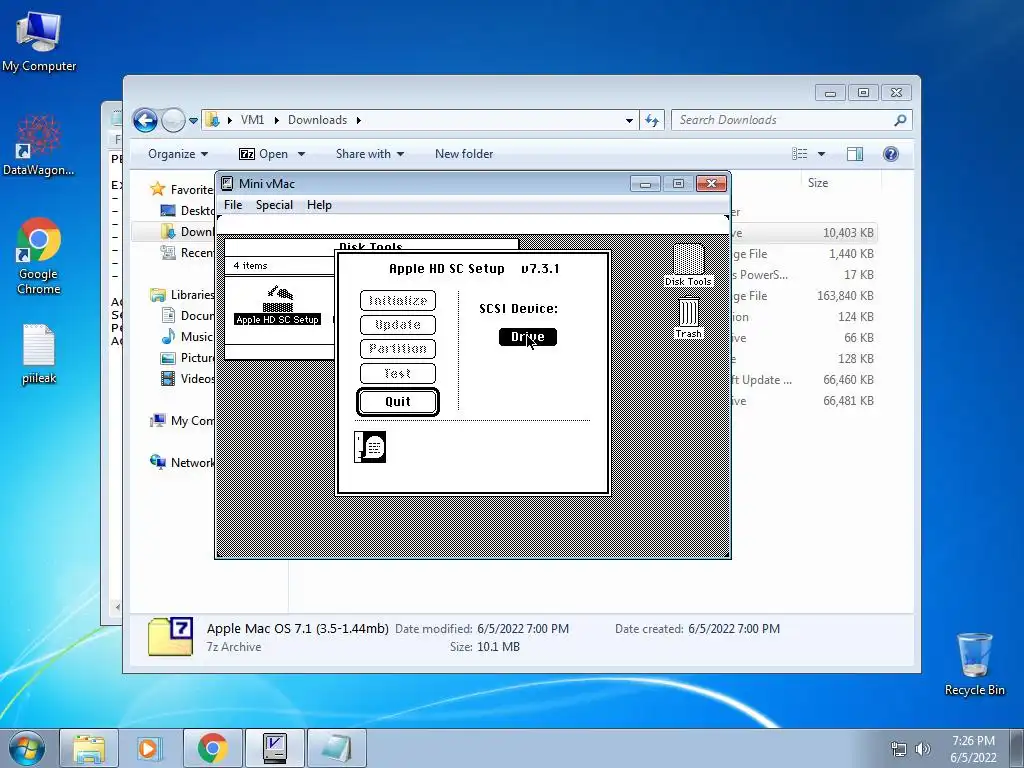Click the 7z archive icon in details pane
The image size is (1024, 768).
[x=170, y=636]
